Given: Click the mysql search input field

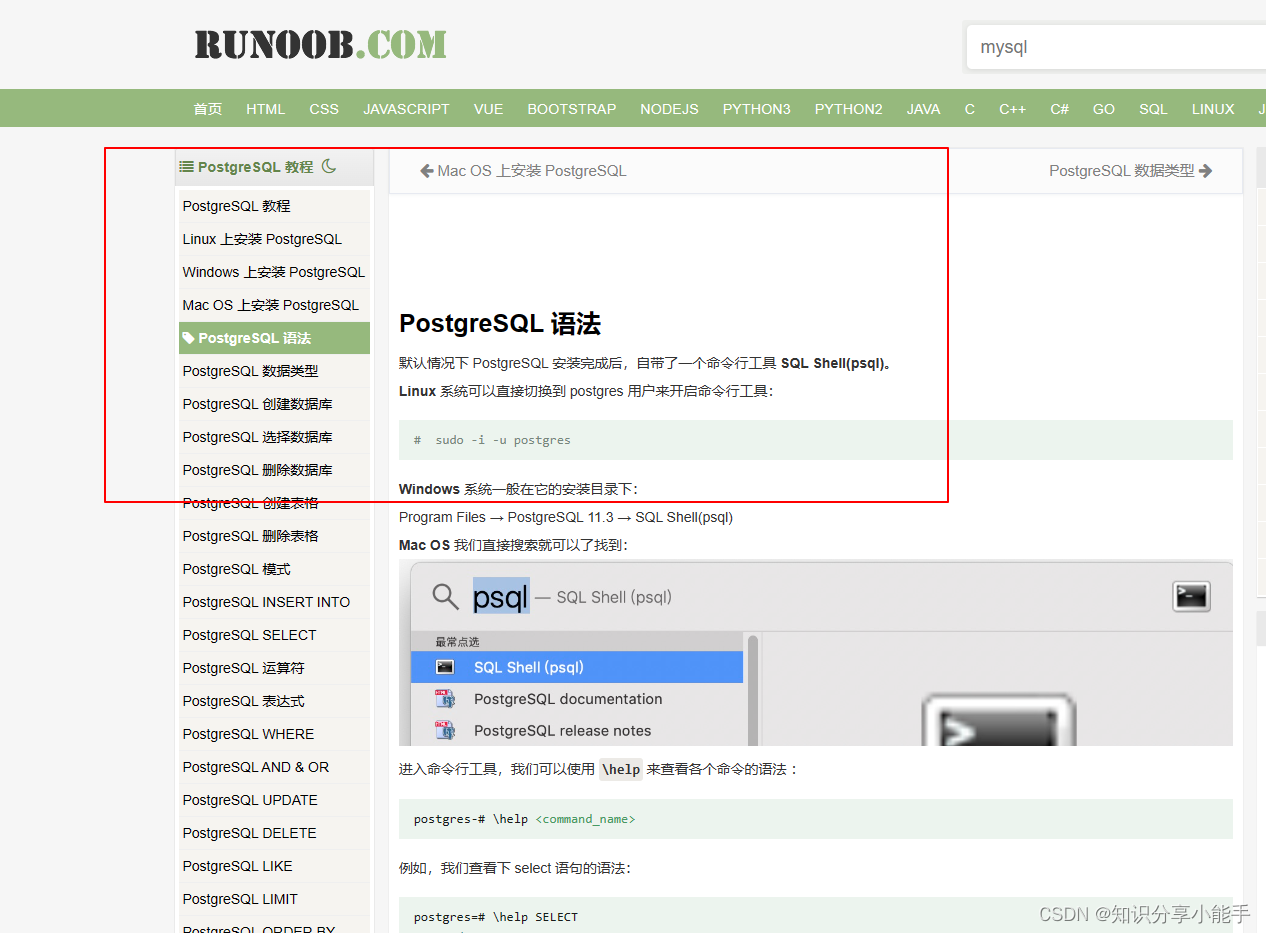Looking at the screenshot, I should [1116, 47].
